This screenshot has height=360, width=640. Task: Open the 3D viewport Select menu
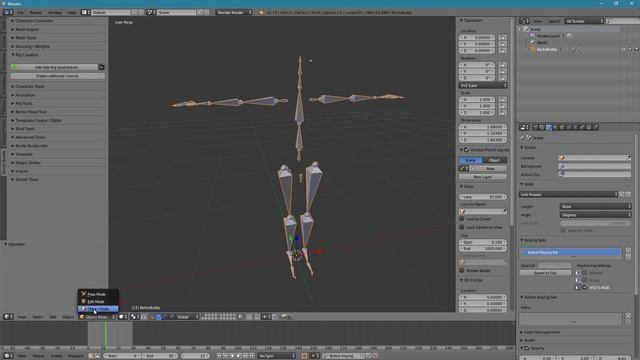pyautogui.click(x=38, y=317)
